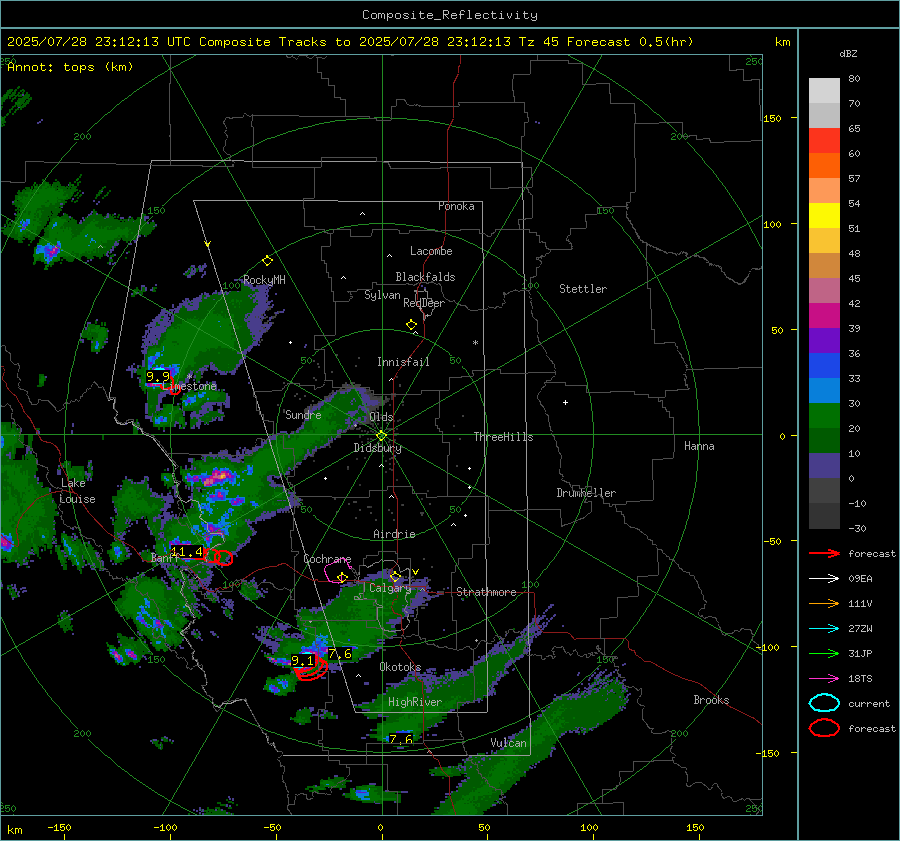Click the cyan current ellipse legend icon

(x=824, y=703)
